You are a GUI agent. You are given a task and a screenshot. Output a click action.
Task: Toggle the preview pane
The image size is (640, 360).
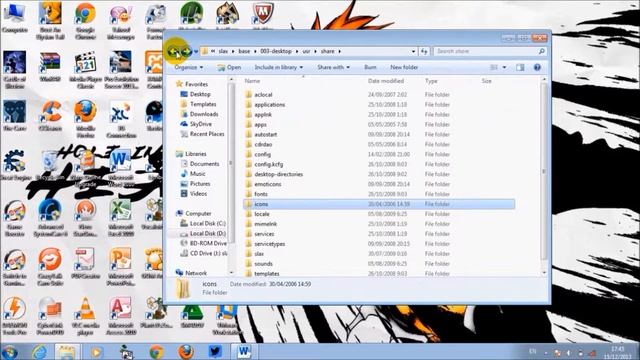click(x=520, y=67)
